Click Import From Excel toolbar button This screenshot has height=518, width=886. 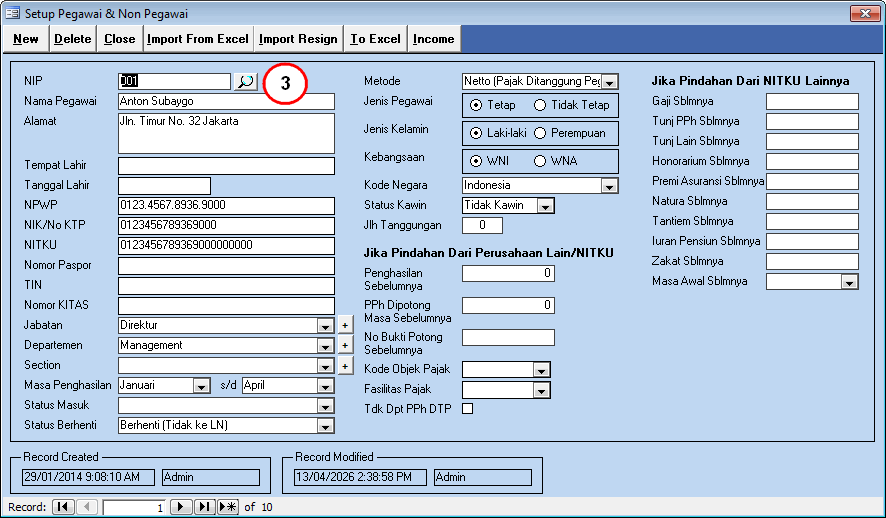[x=197, y=39]
